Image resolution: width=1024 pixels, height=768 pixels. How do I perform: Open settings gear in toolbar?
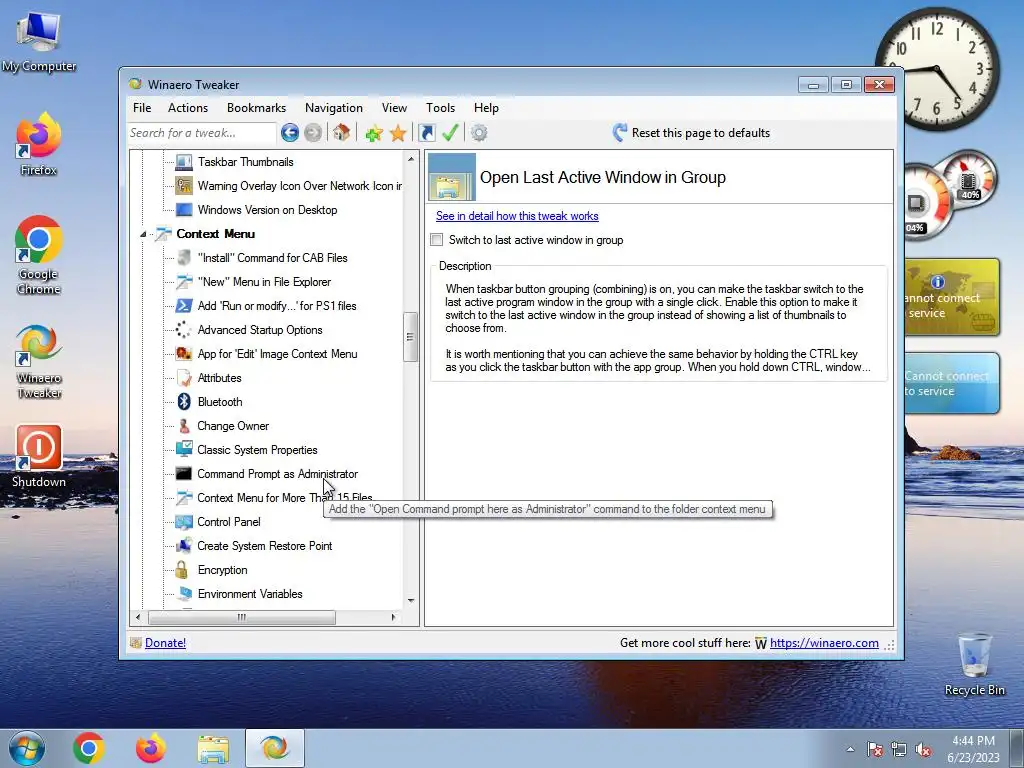point(479,133)
